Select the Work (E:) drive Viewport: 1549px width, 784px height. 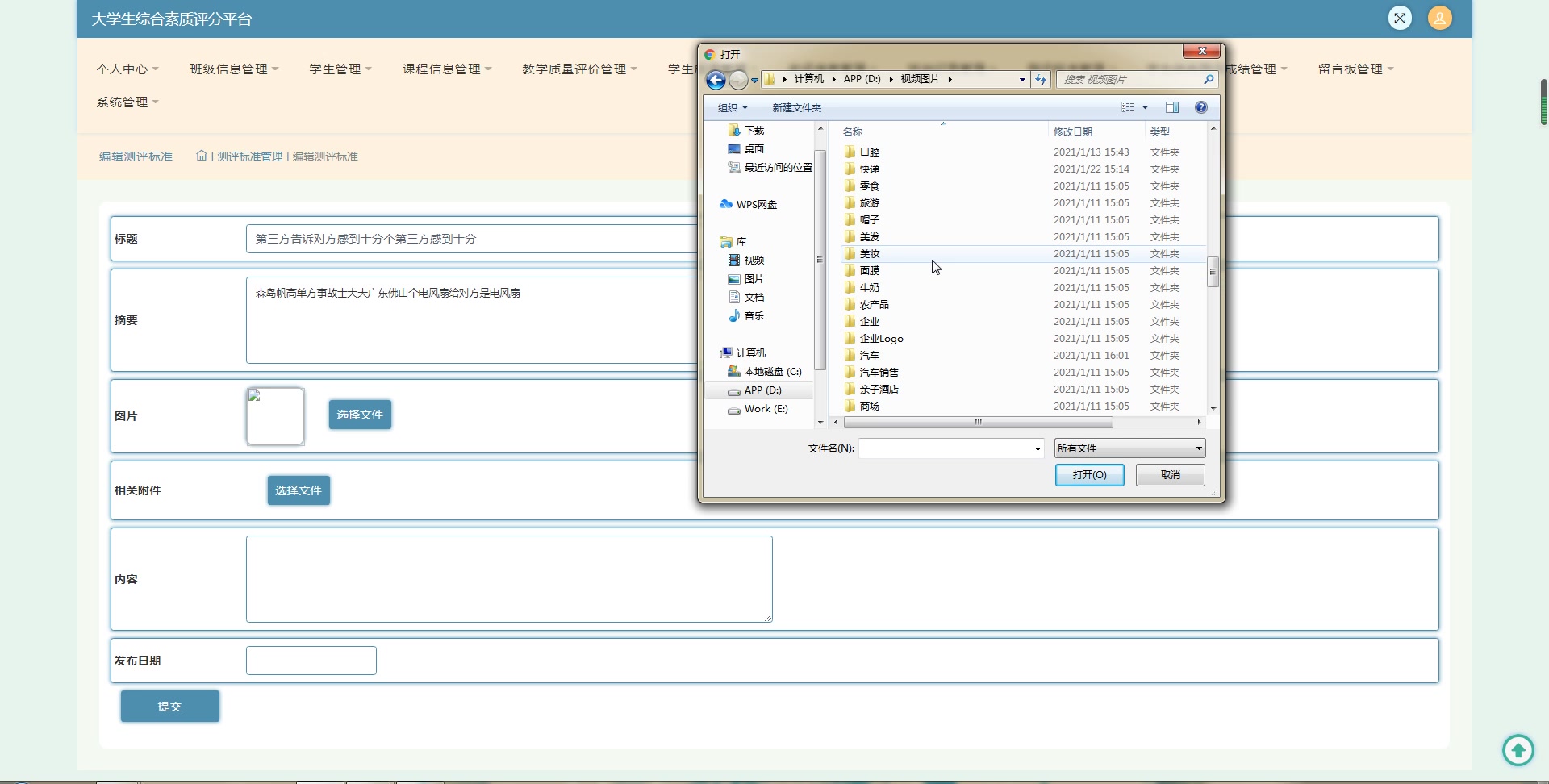tap(758, 409)
